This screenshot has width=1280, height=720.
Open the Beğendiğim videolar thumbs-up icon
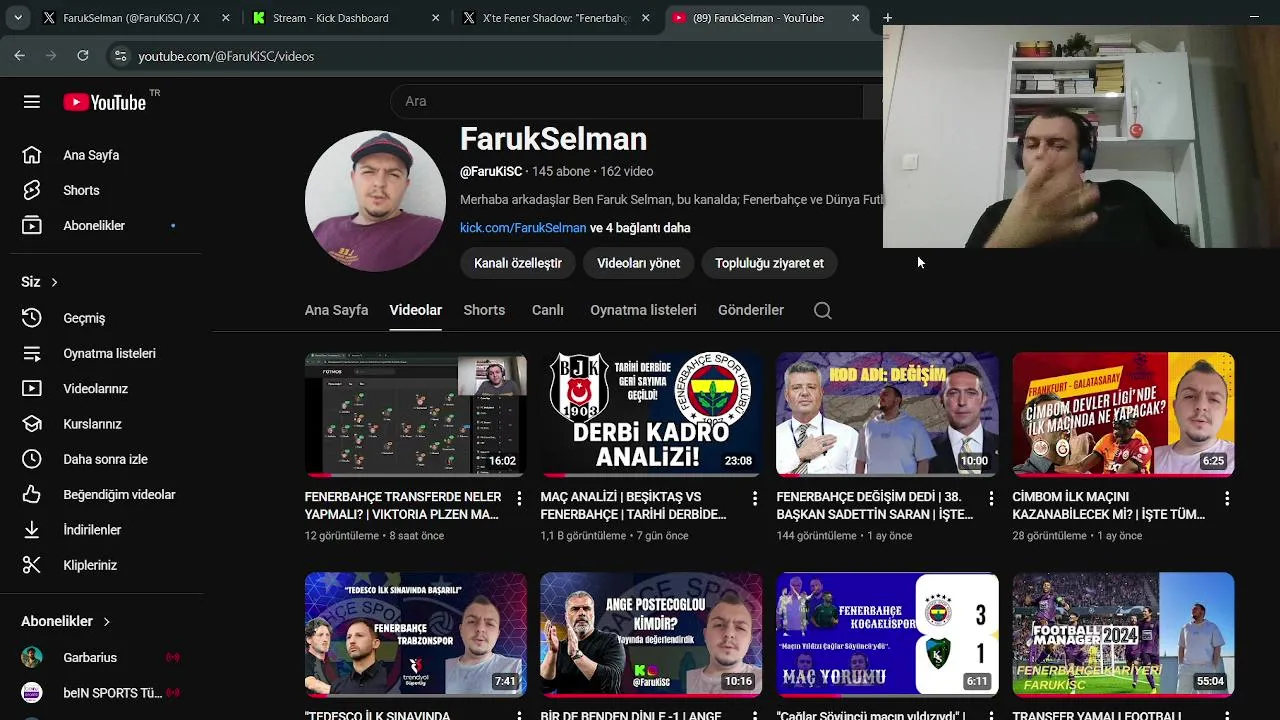click(32, 495)
